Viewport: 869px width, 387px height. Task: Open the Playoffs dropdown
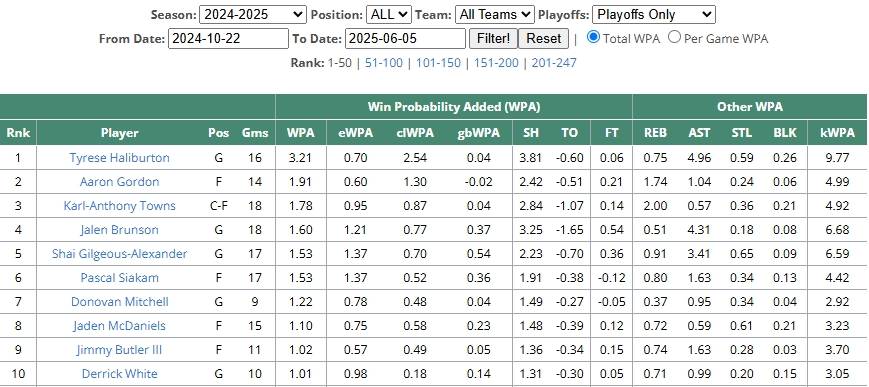tap(654, 14)
